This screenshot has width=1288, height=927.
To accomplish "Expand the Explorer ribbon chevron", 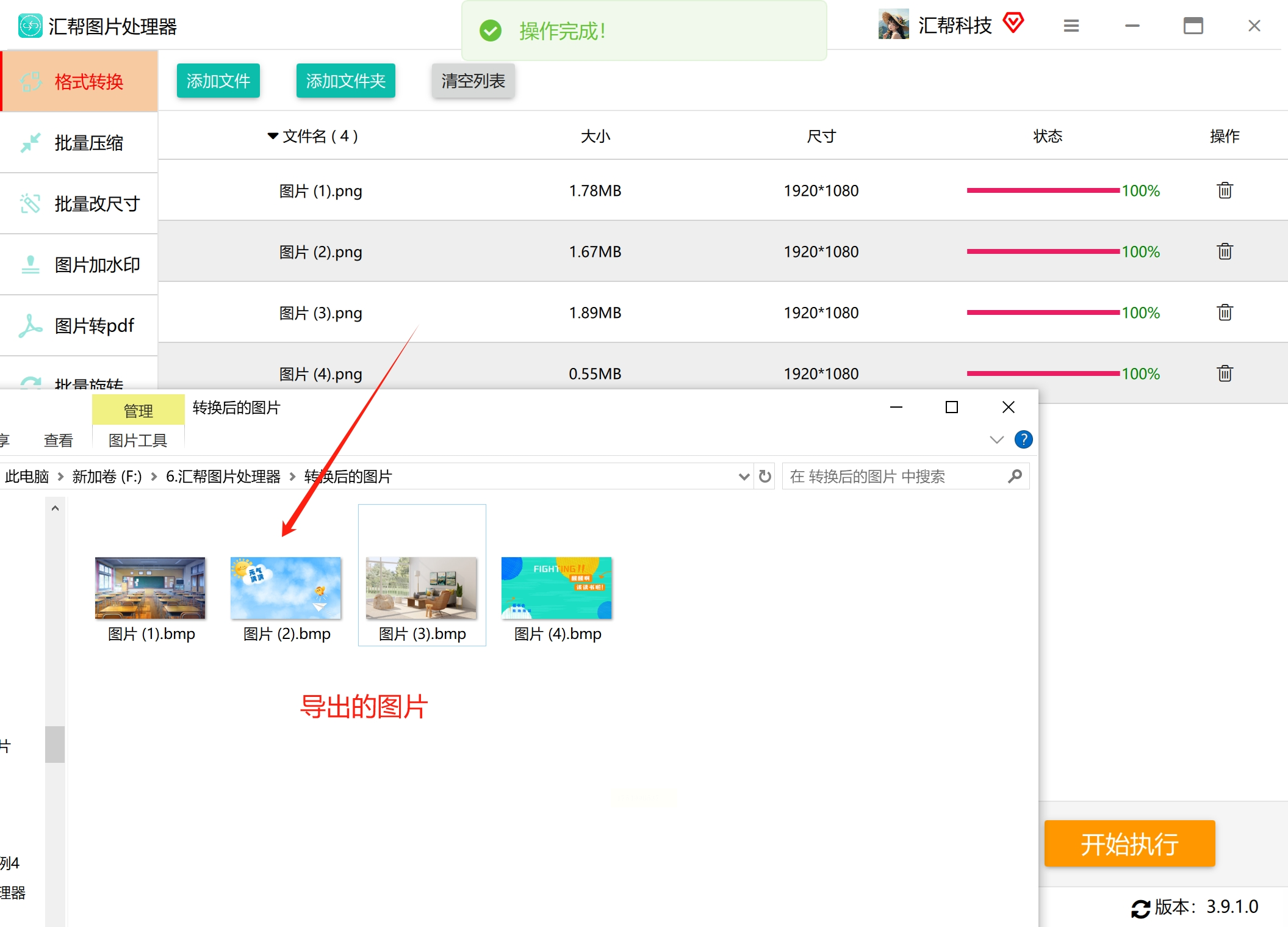I will (x=996, y=440).
